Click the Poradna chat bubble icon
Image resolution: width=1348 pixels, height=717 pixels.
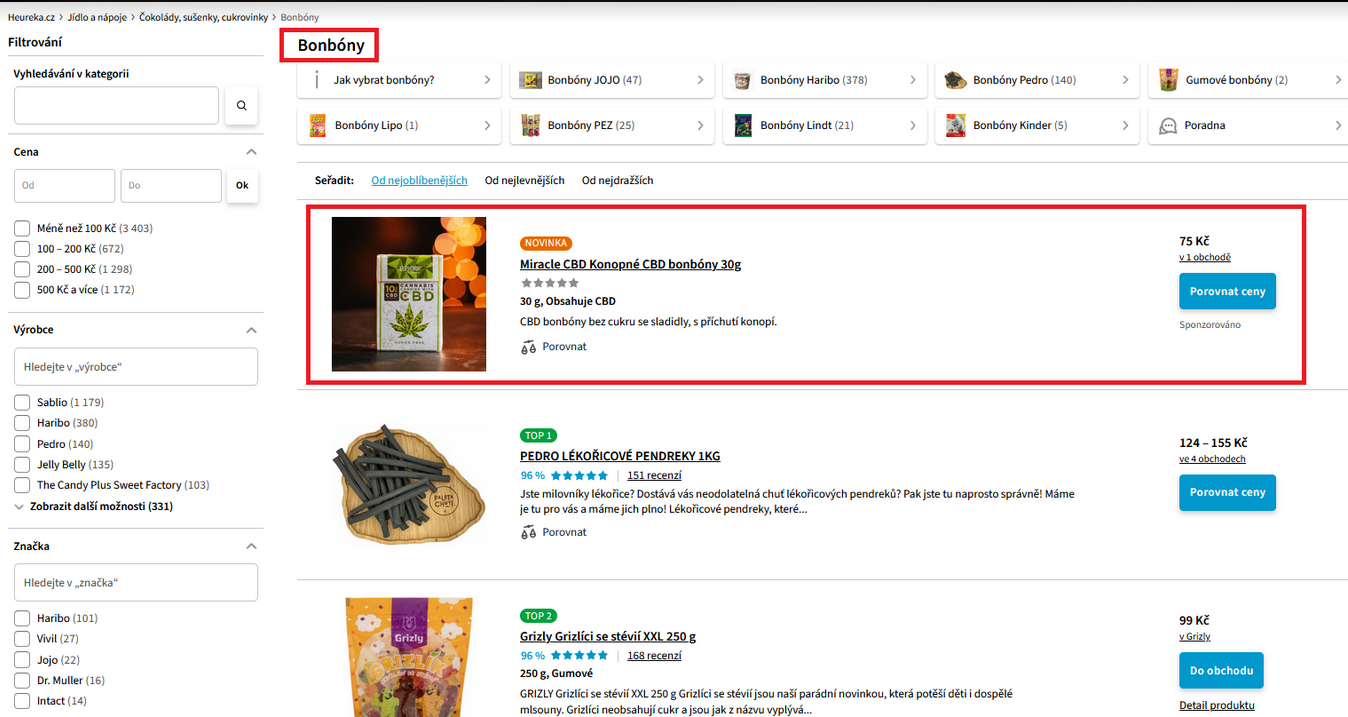(1168, 126)
